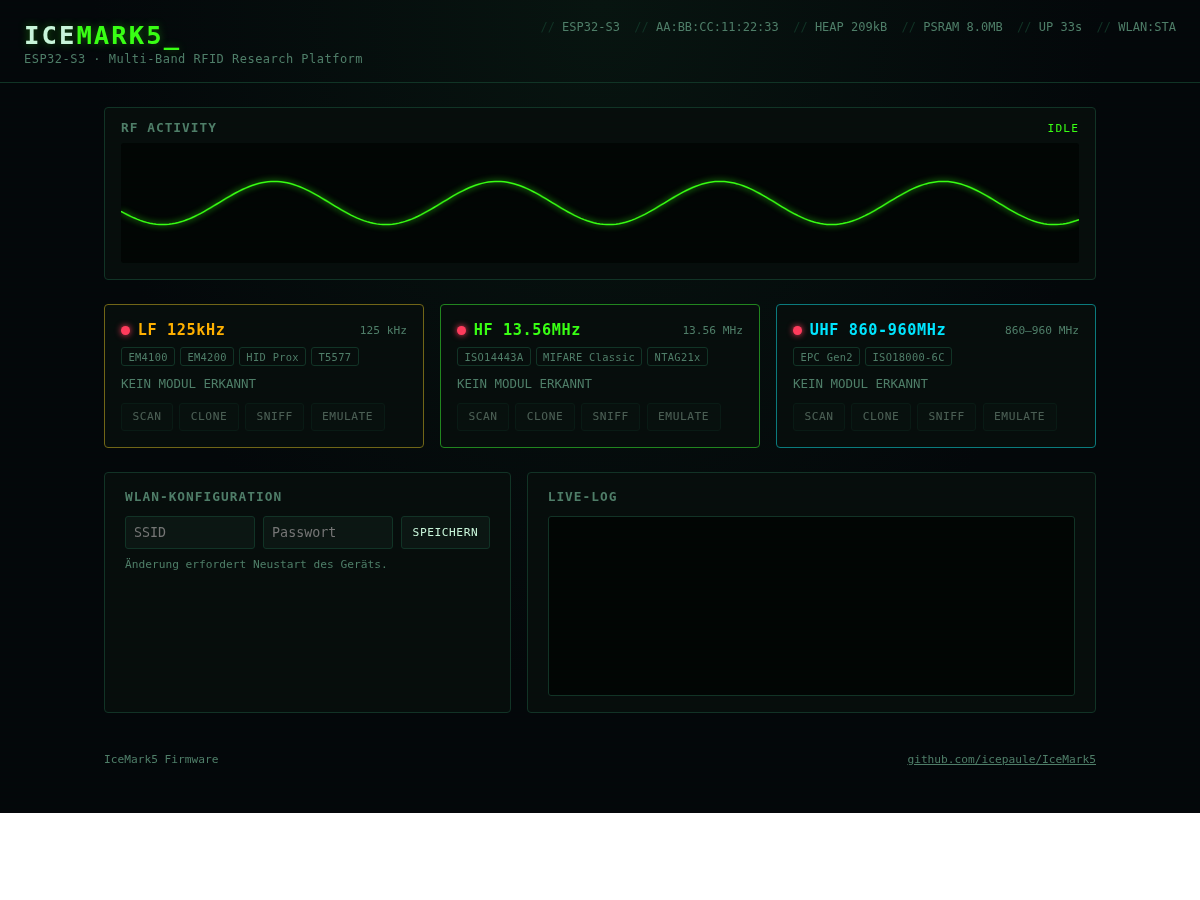The width and height of the screenshot is (1200, 900).
Task: Start SNIFF in the UHF 860-960MHz card
Action: pyautogui.click(x=947, y=417)
